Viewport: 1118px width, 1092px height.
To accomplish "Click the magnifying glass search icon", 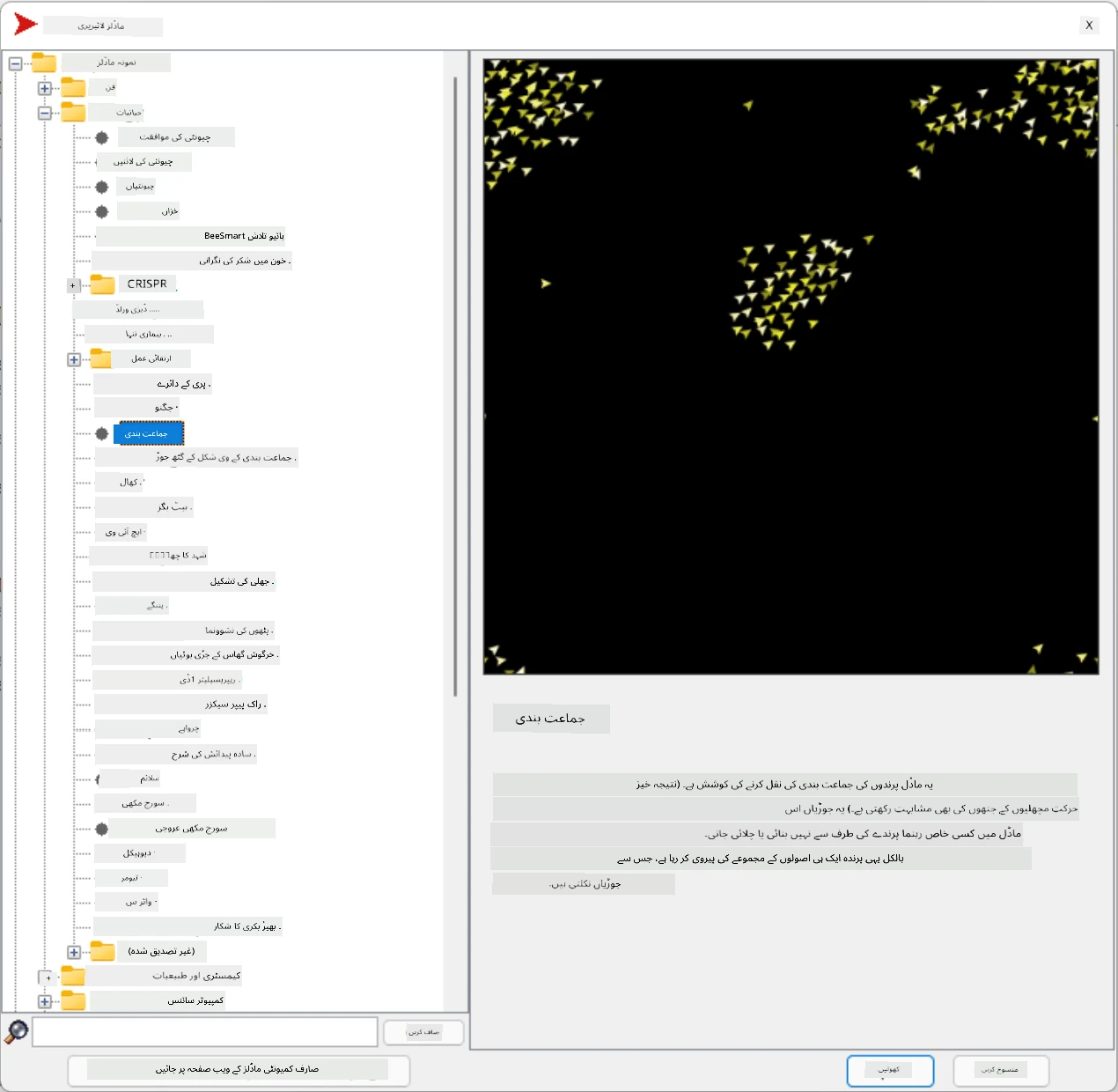I will tap(16, 1031).
